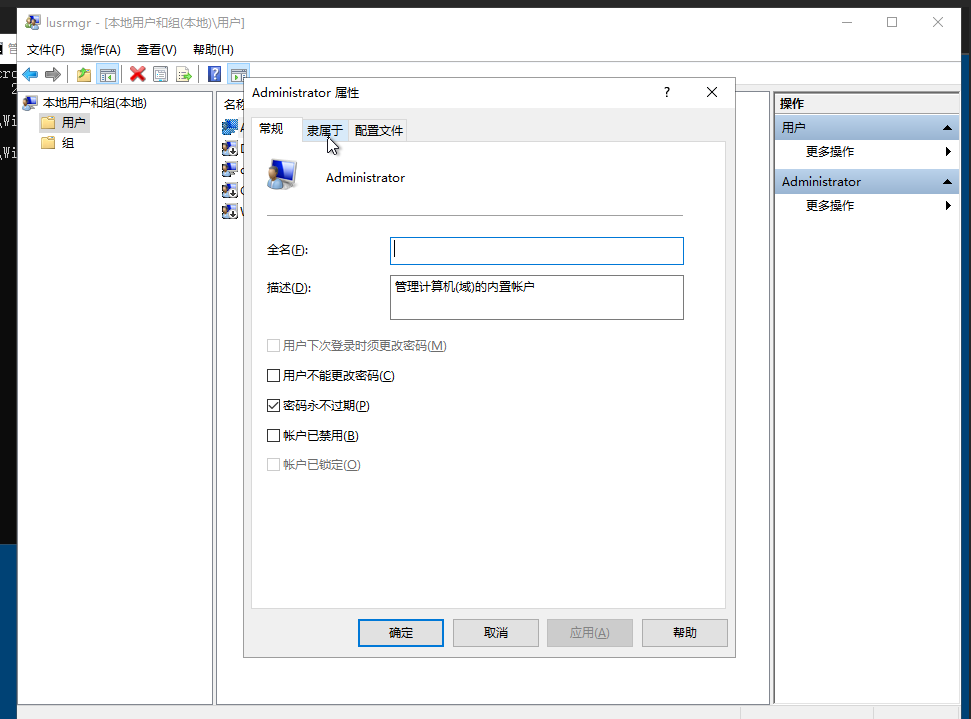Click the Administrator name beside the avatar
This screenshot has width=971, height=719.
pos(365,178)
